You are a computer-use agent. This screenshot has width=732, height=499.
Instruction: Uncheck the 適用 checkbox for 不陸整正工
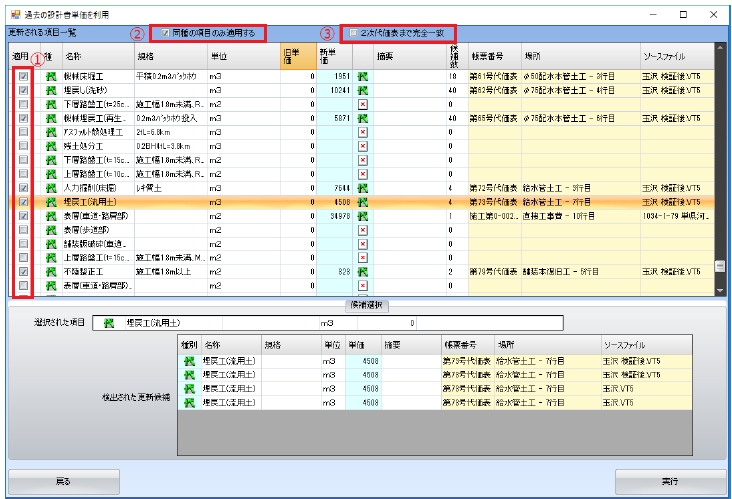pos(23,271)
